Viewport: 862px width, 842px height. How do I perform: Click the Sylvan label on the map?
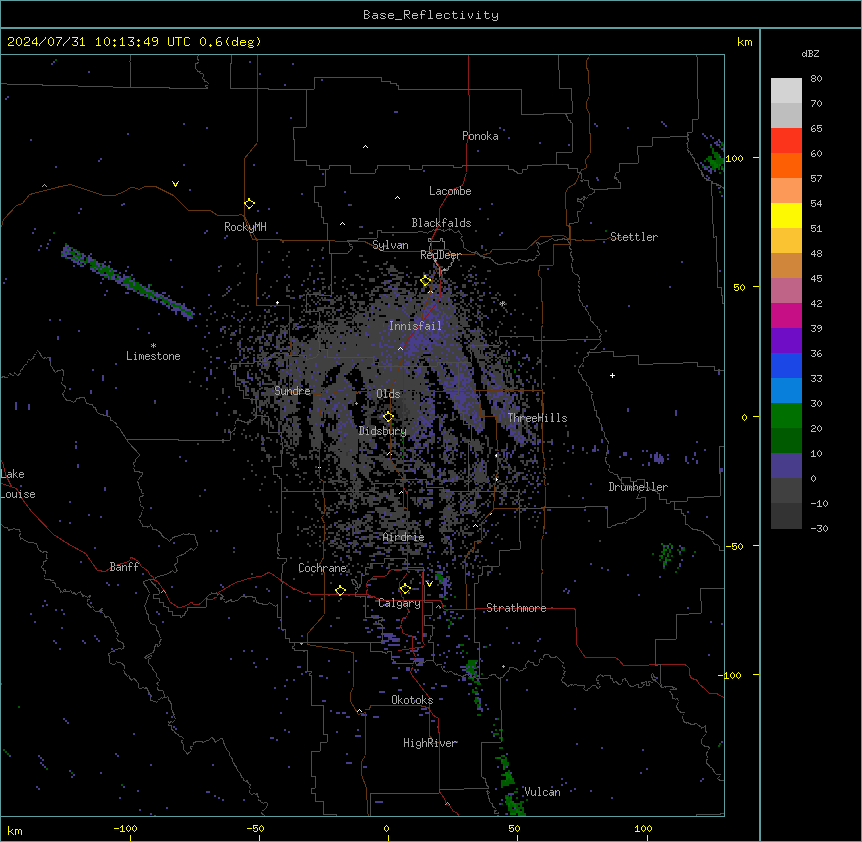pyautogui.click(x=390, y=245)
